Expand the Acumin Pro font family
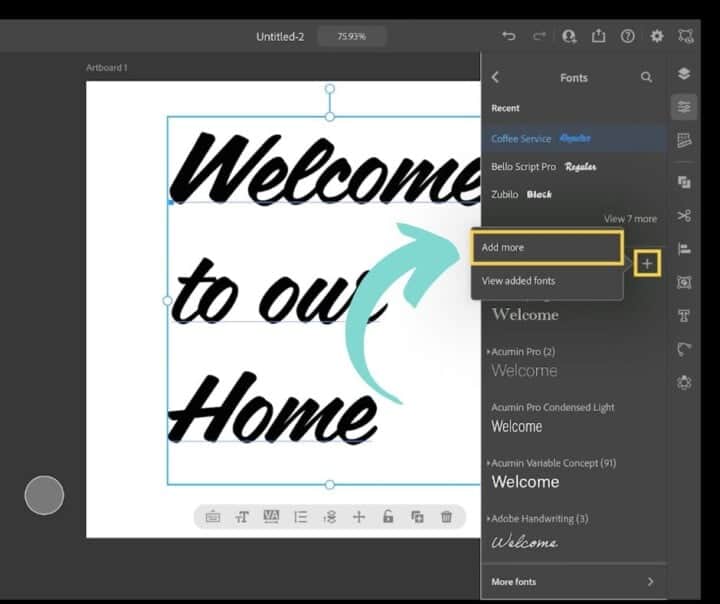Screen dimensions: 720x604 pos(489,352)
